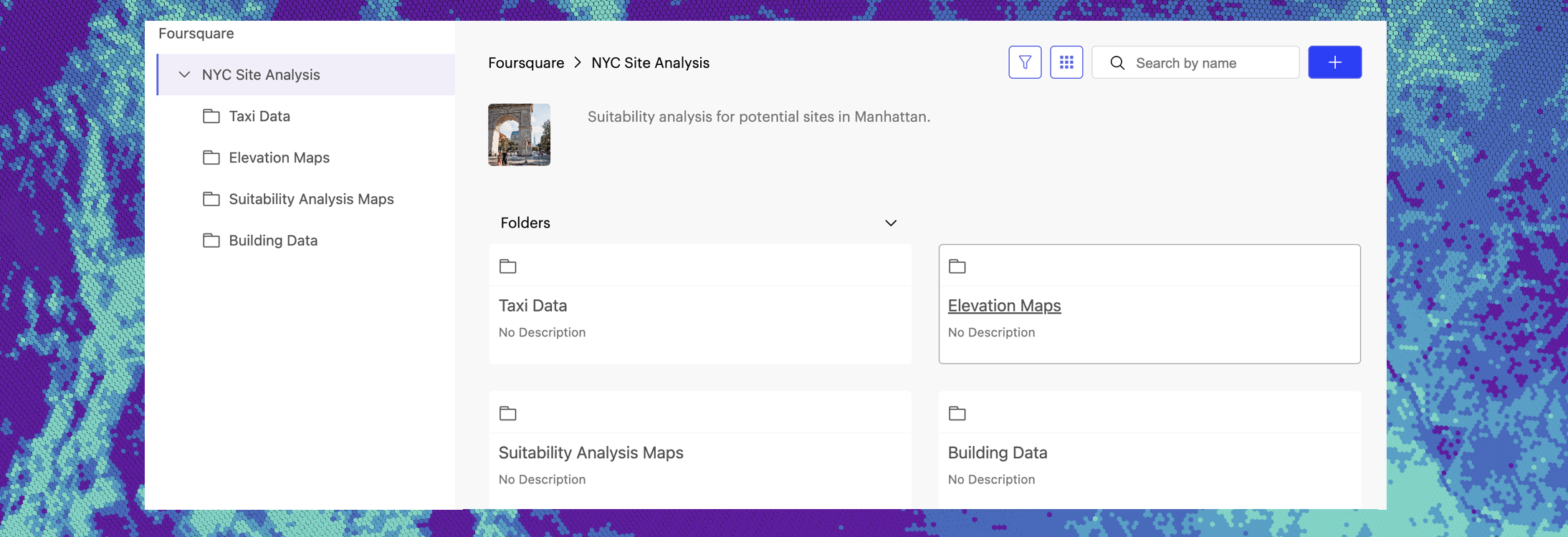Open Building Data in sidebar tree

[x=273, y=241]
